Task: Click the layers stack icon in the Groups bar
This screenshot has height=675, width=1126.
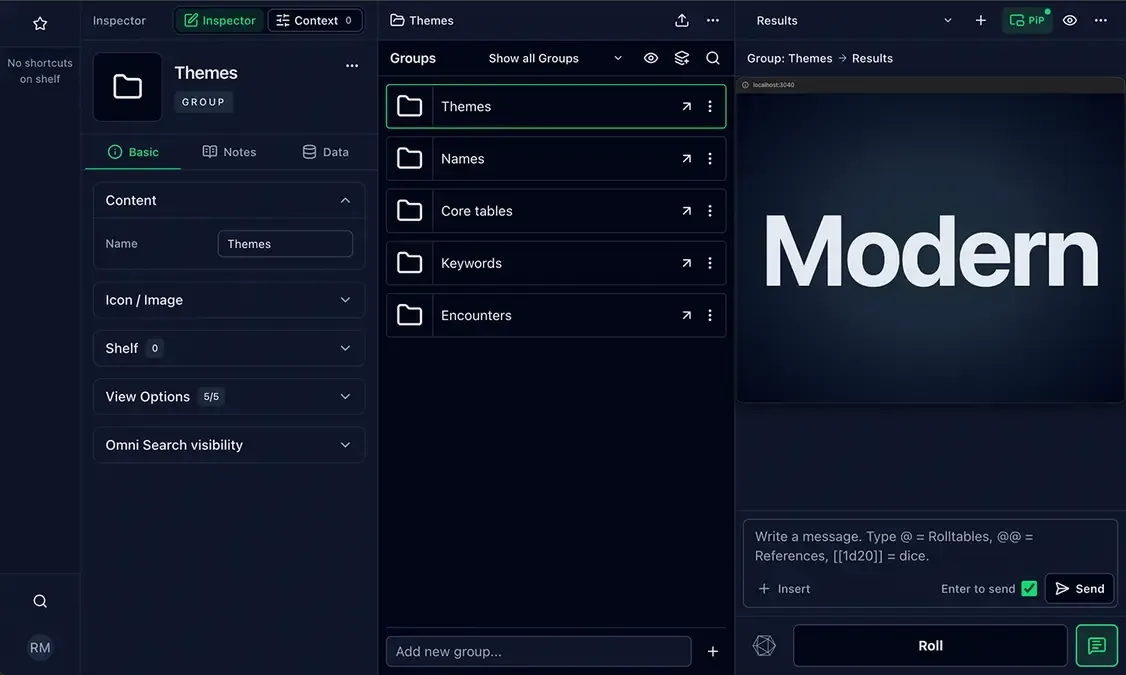Action: [681, 58]
